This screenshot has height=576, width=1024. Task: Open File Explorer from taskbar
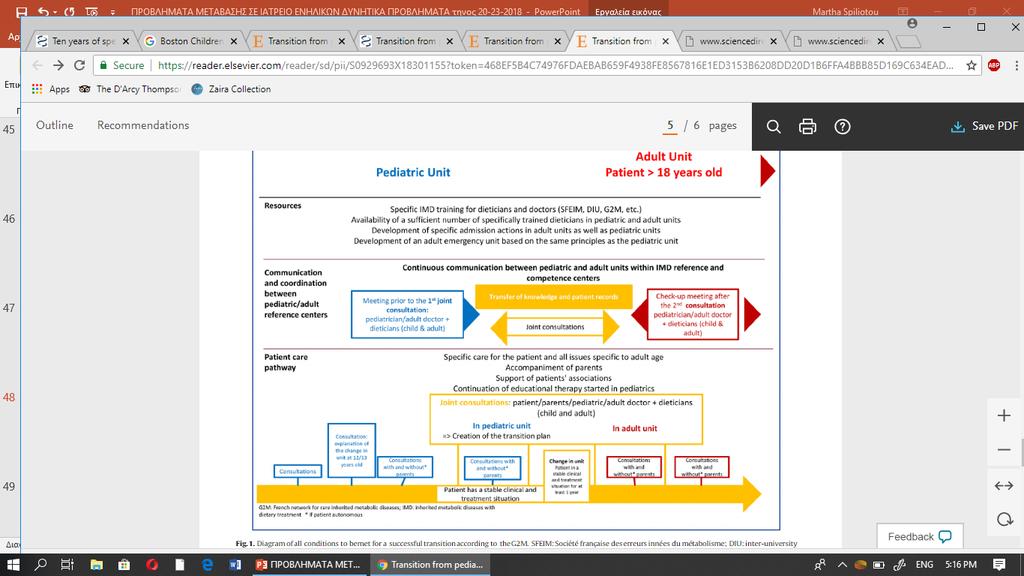(97, 564)
